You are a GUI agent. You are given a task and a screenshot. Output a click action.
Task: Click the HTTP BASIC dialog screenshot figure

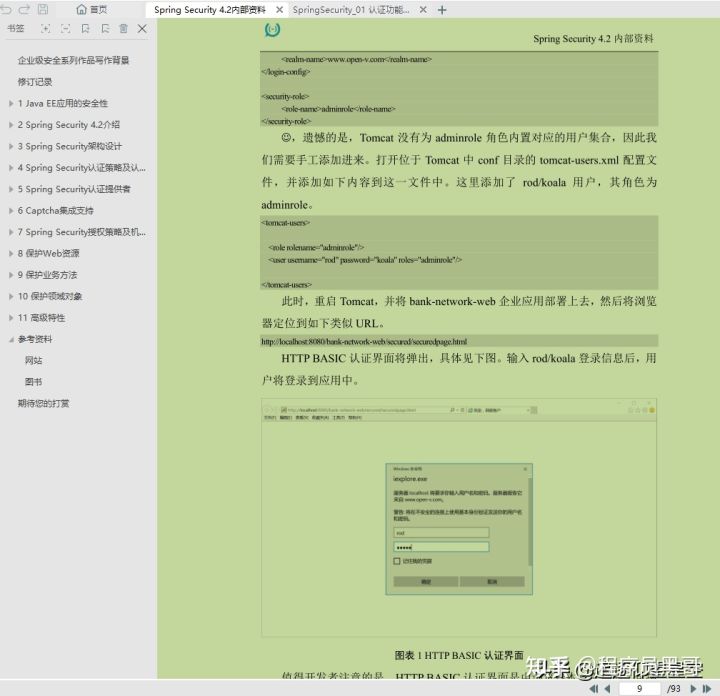(x=459, y=517)
